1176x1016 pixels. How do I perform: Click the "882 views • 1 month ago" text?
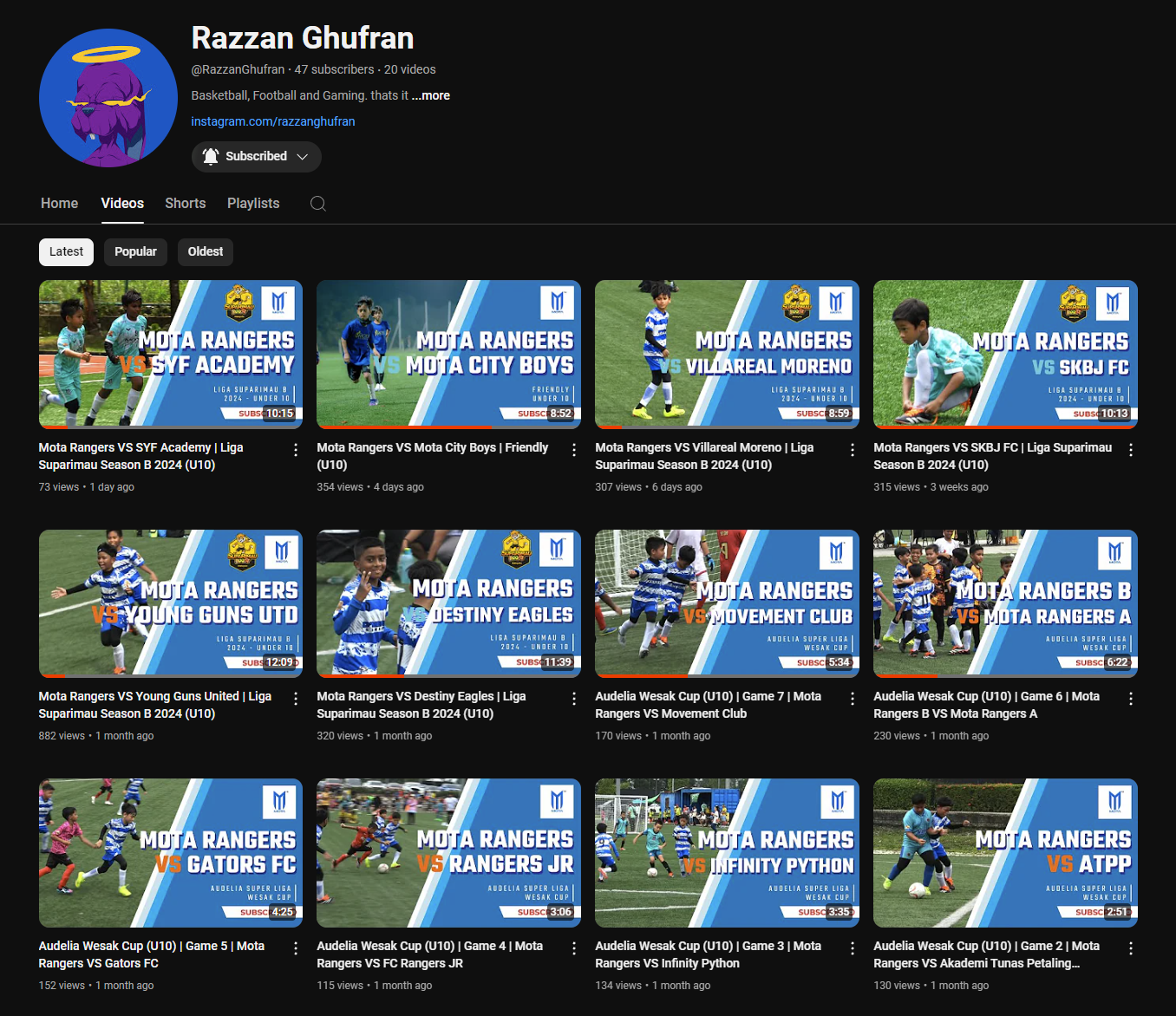(96, 736)
